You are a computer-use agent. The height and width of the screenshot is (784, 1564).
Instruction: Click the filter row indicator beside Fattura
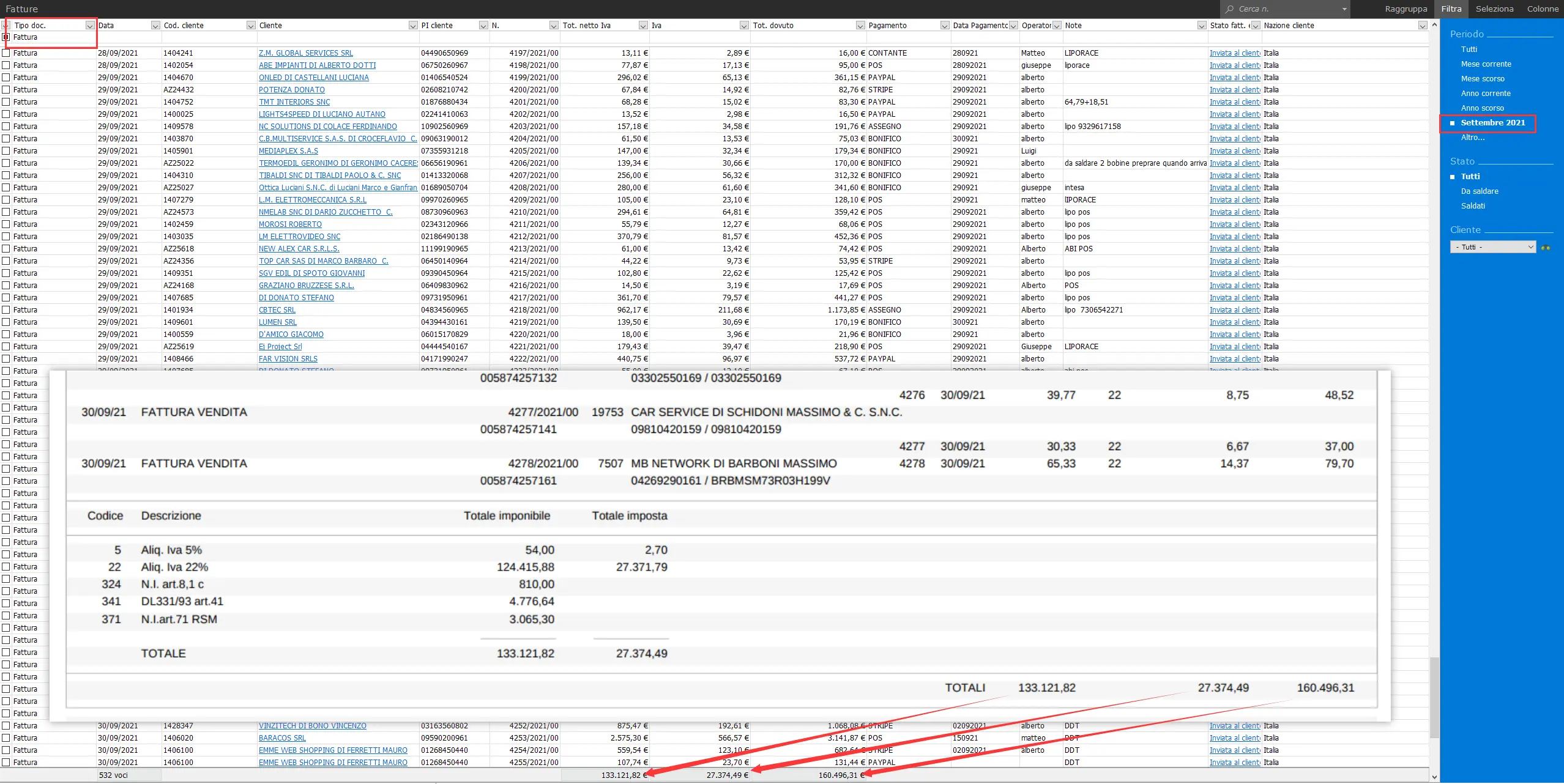tap(6, 37)
